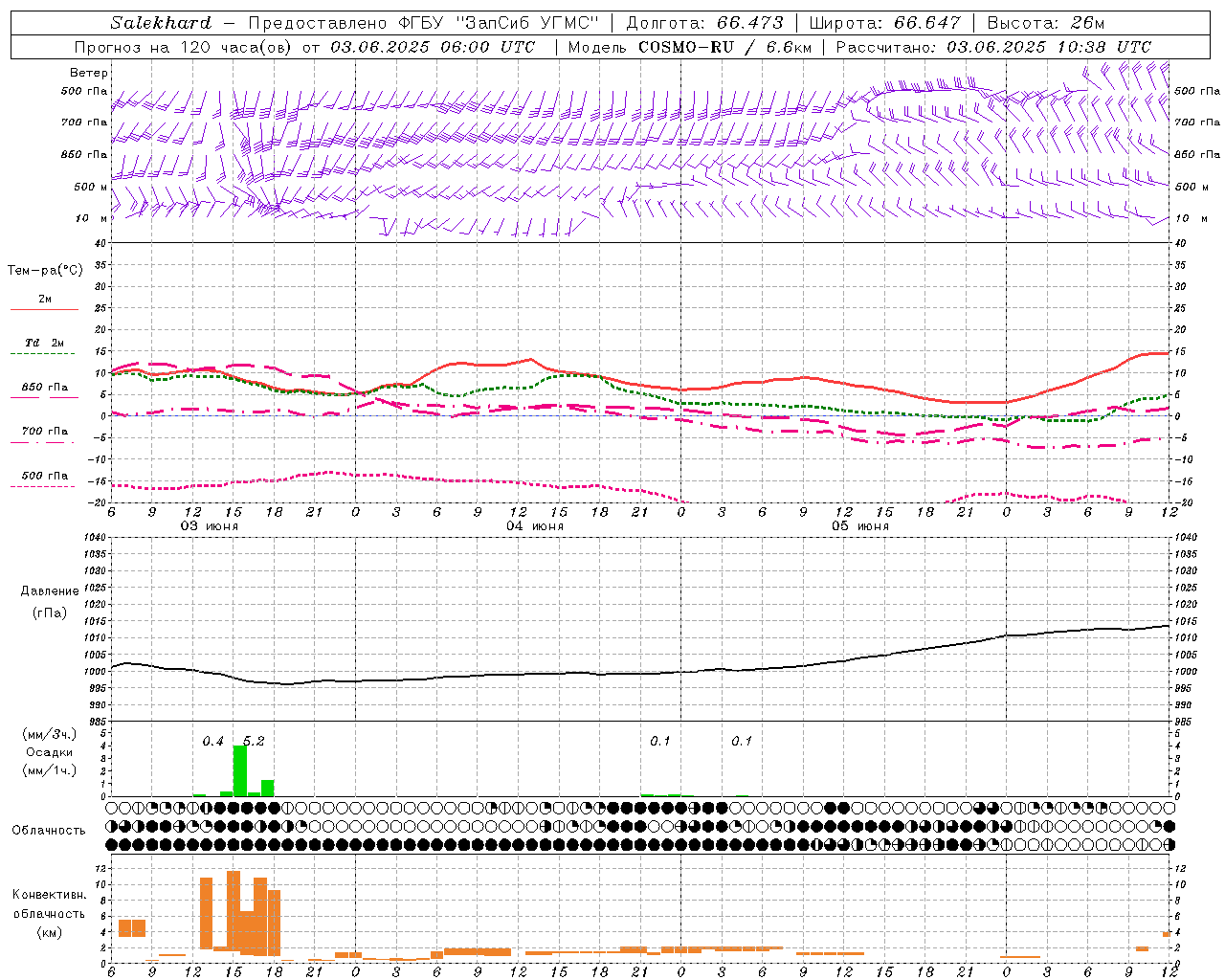
Task: Click the Td 2м dew point legend entry
Action: point(45,343)
